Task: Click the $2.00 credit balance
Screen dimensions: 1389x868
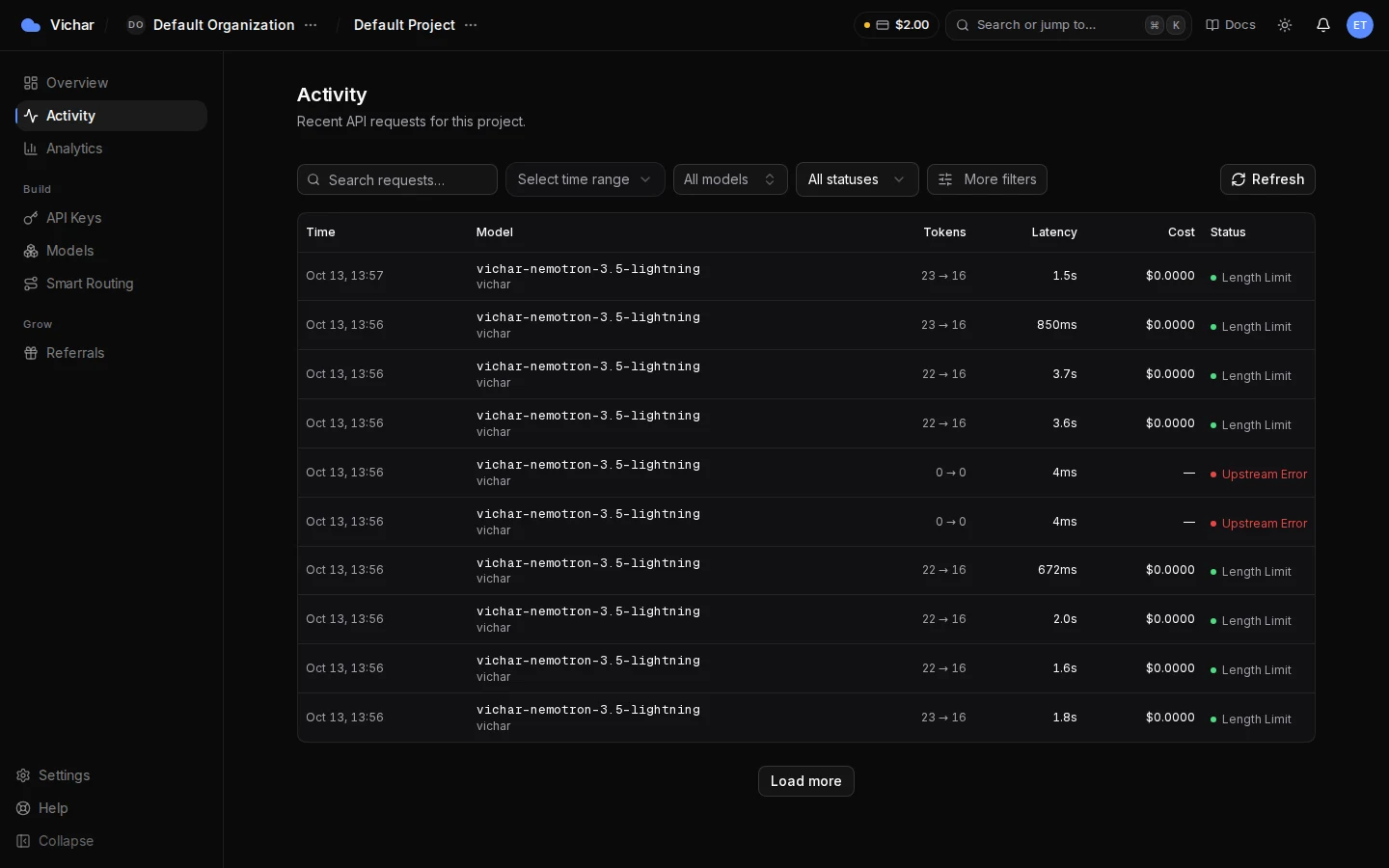Action: tap(896, 25)
